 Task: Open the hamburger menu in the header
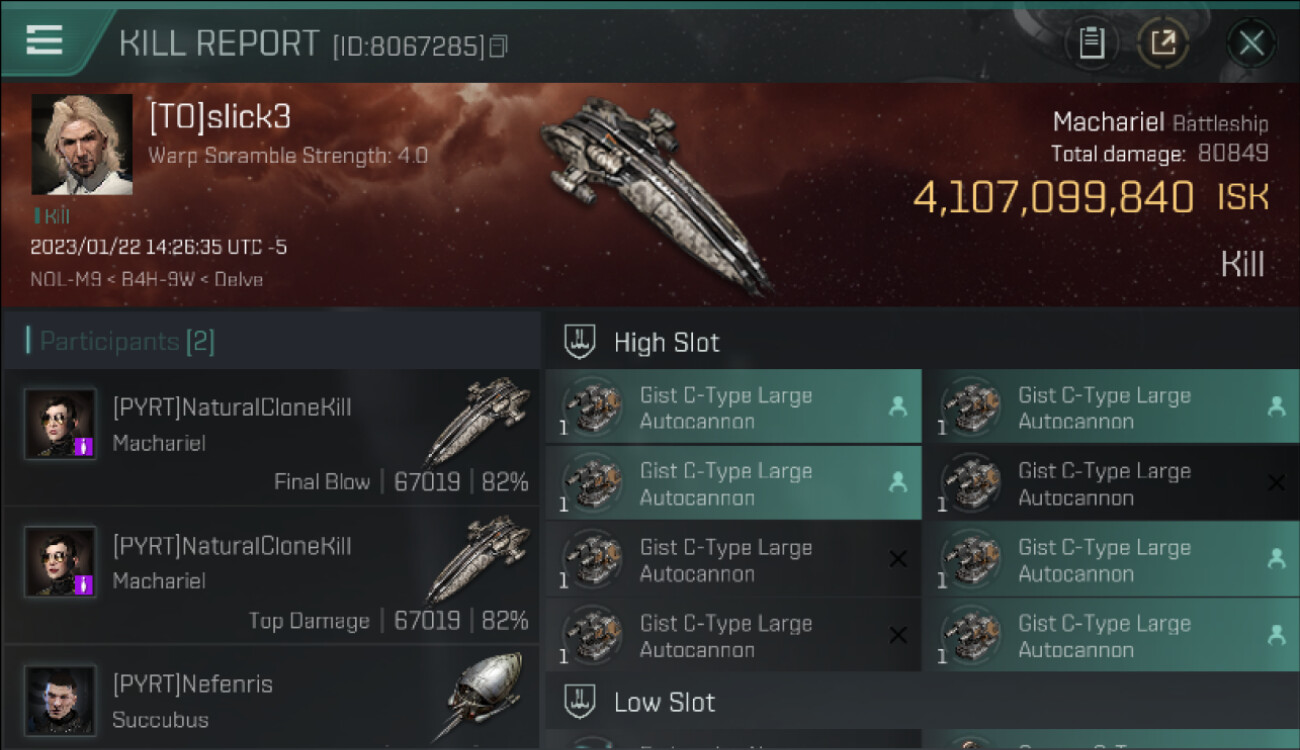click(44, 40)
